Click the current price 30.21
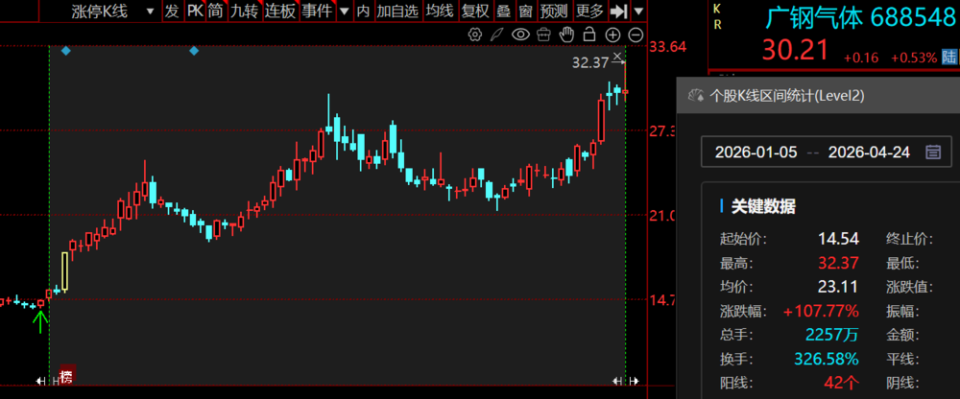Screen dimensions: 960x399 click(x=795, y=50)
